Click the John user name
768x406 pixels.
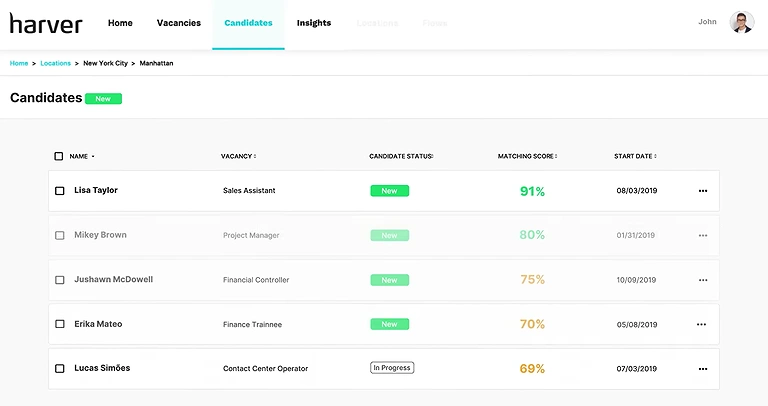click(x=707, y=22)
